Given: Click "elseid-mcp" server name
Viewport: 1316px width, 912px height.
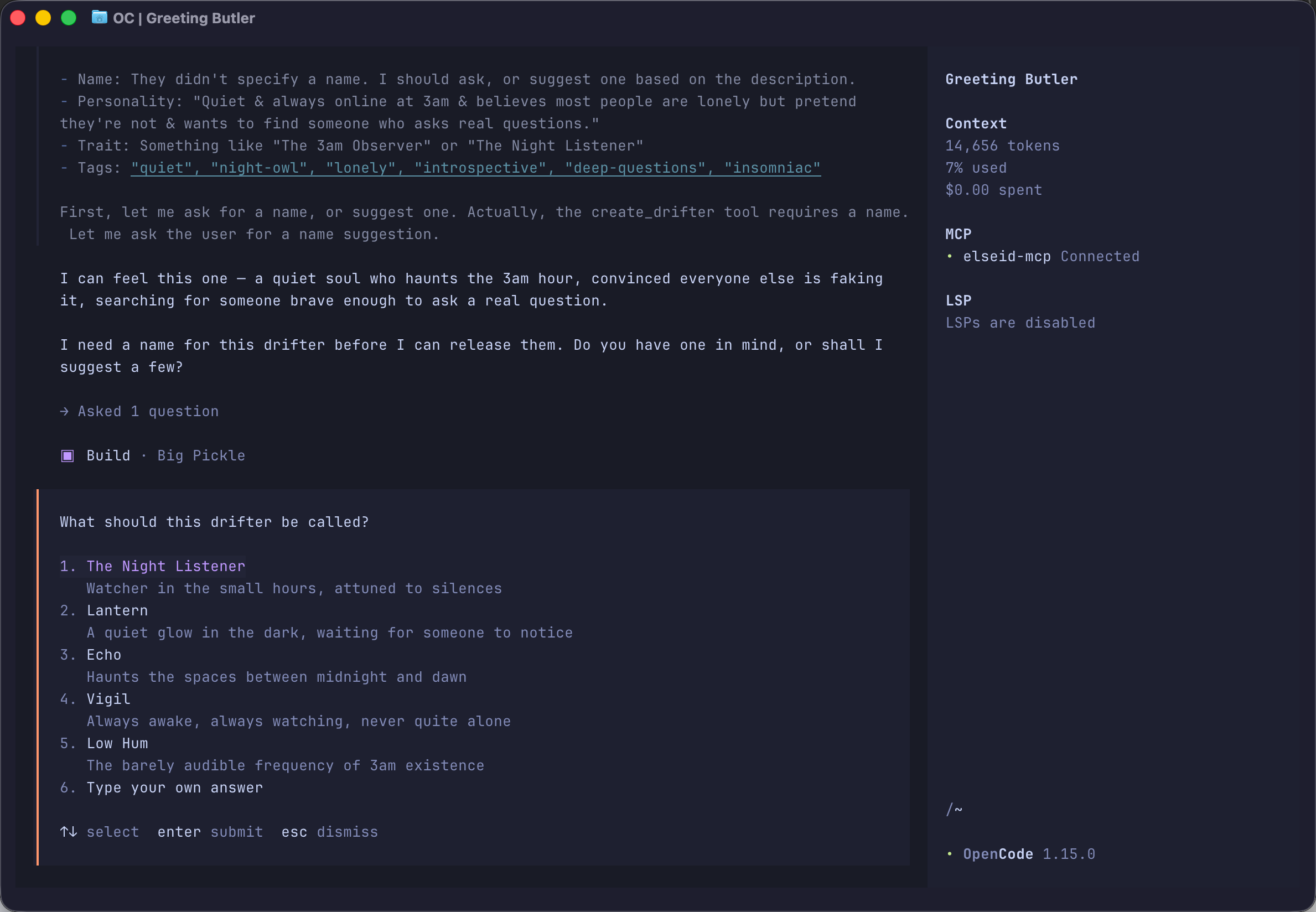Looking at the screenshot, I should (x=1007, y=257).
